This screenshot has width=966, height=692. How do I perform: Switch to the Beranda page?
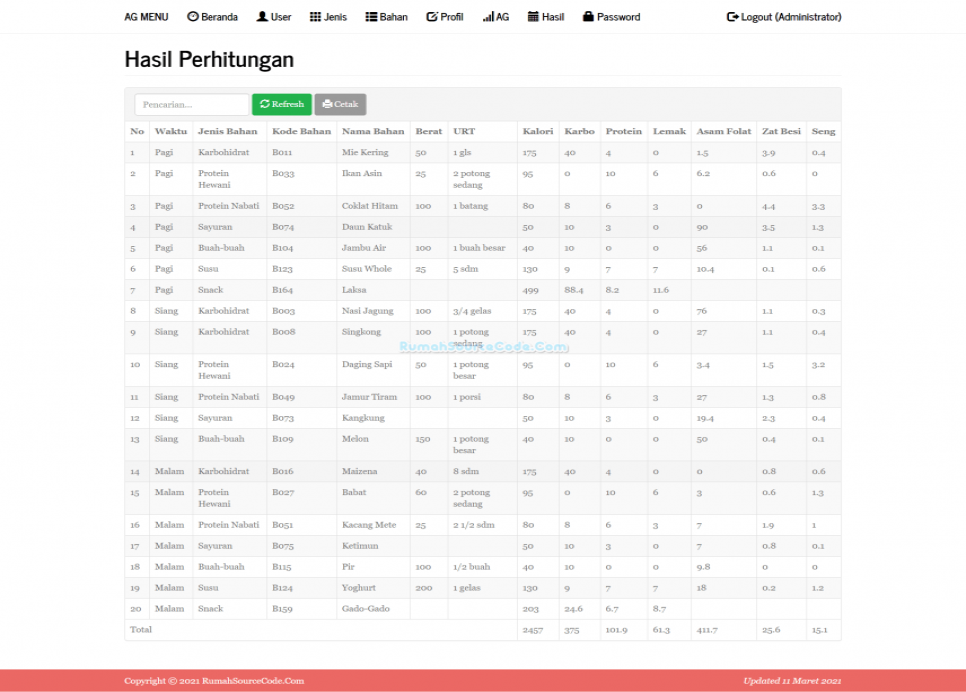212,16
